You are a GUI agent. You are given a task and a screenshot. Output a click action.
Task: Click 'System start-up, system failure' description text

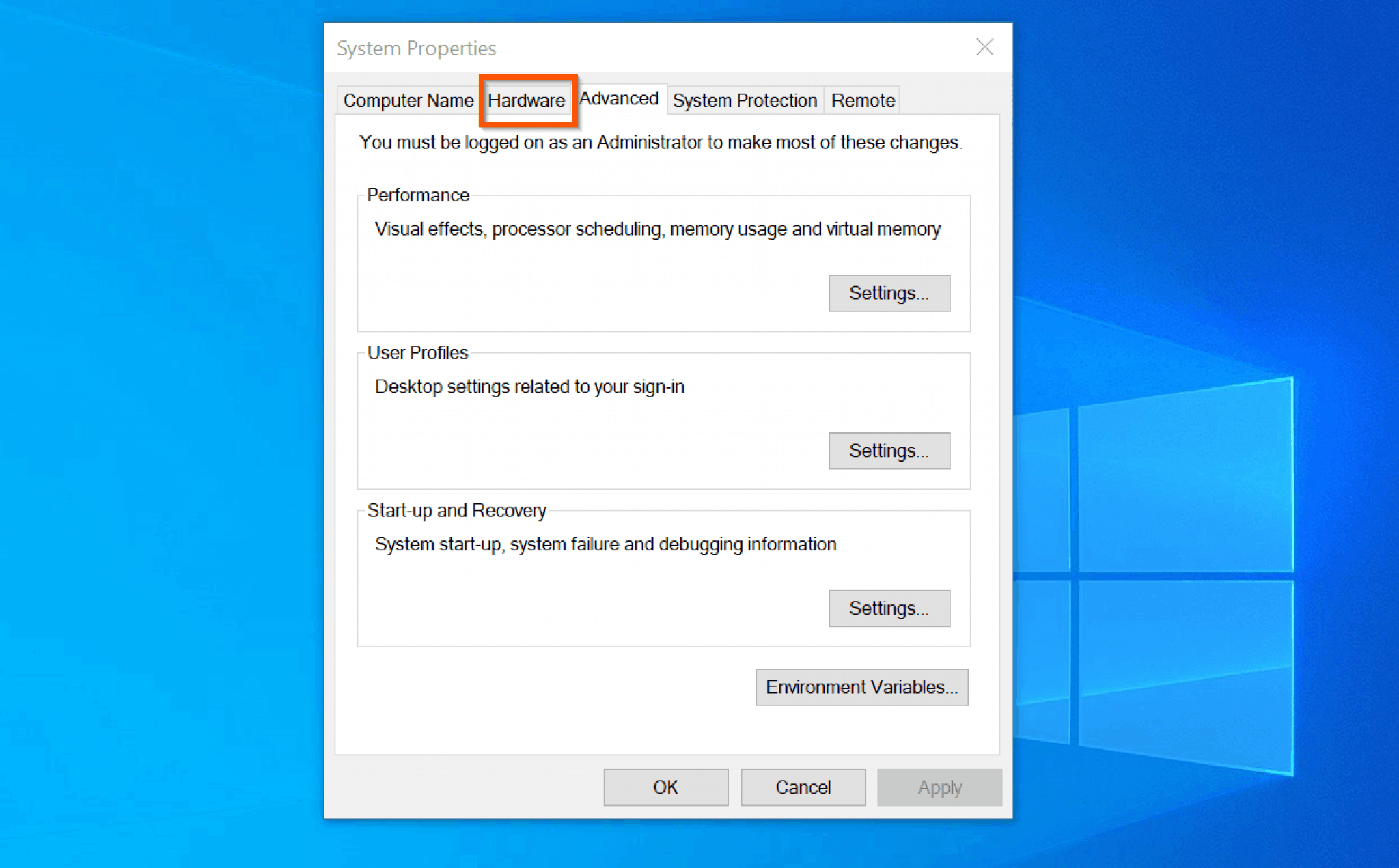coord(605,544)
